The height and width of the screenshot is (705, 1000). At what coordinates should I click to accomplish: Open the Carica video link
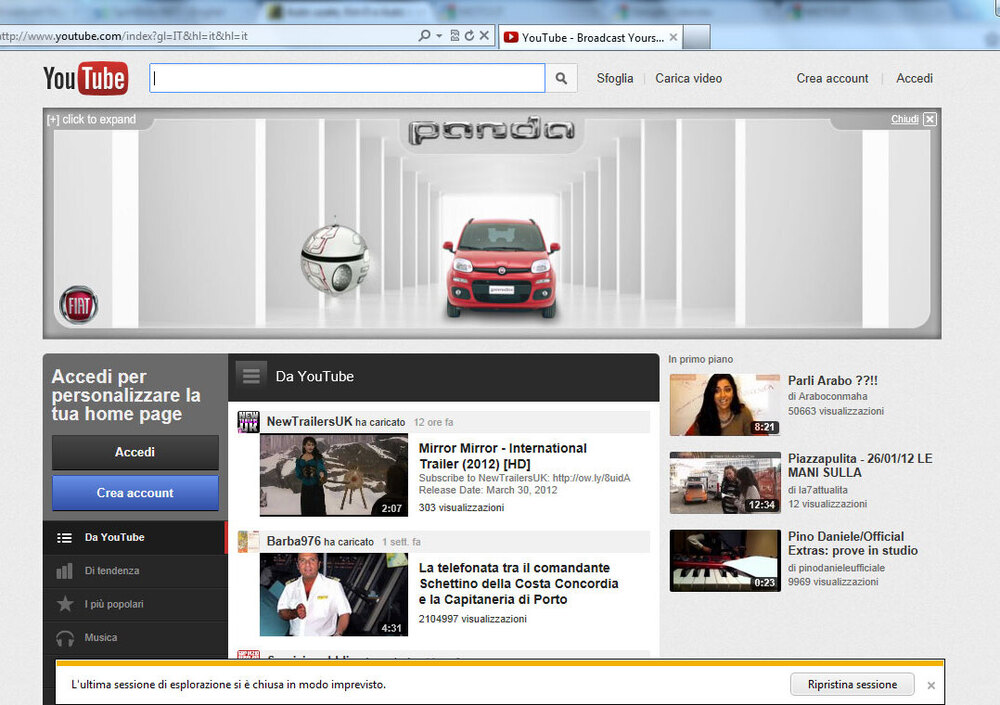(688, 78)
